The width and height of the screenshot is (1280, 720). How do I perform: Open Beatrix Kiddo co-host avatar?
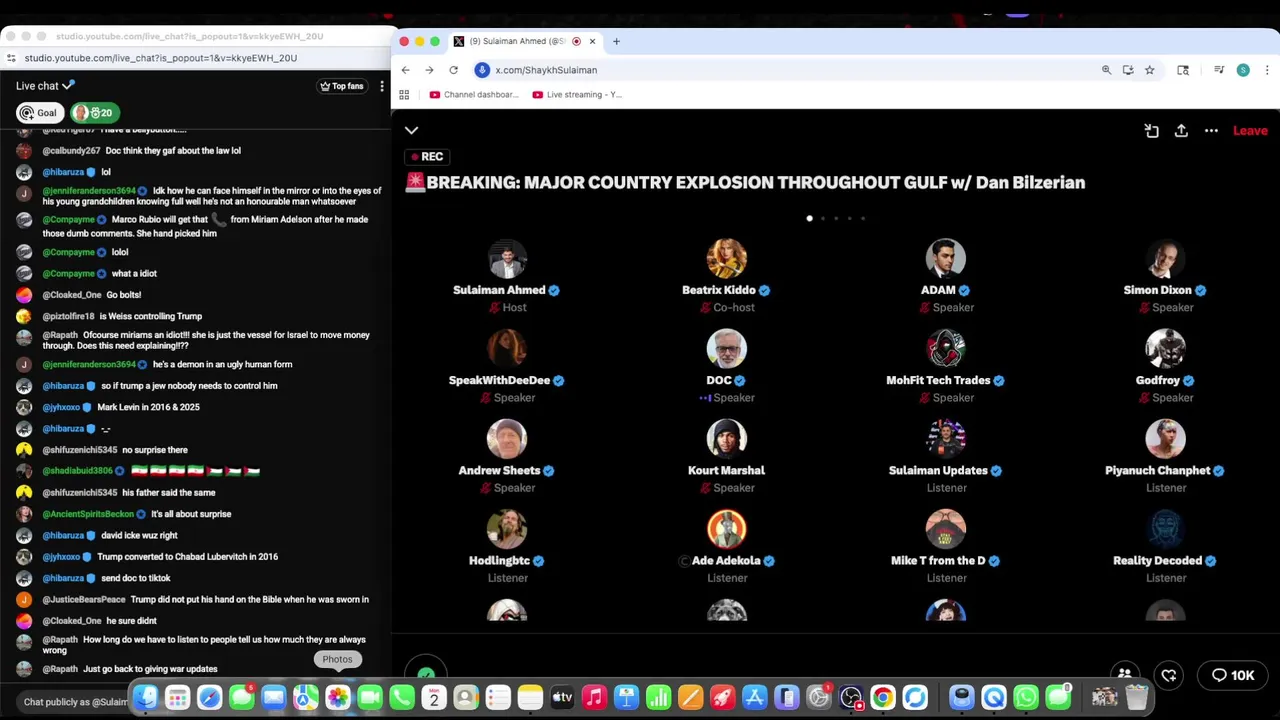[727, 259]
